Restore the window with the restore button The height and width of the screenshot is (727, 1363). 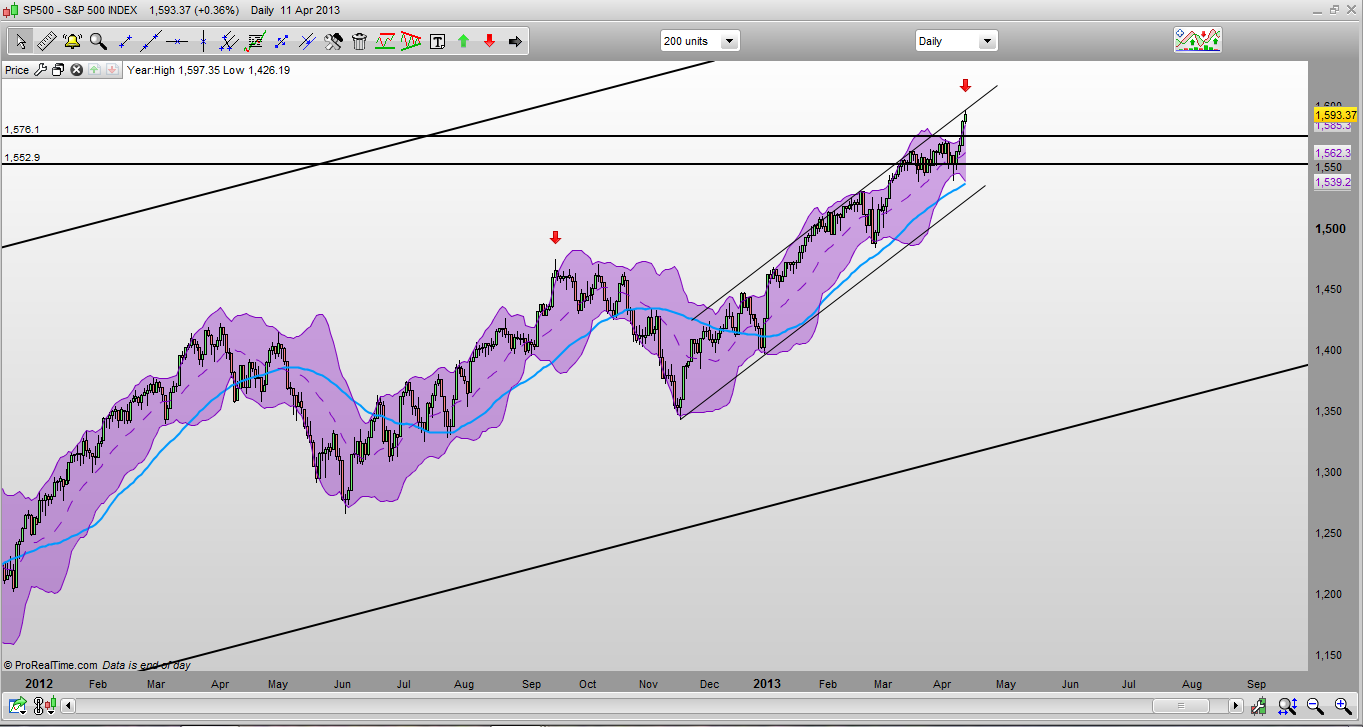click(x=1333, y=10)
